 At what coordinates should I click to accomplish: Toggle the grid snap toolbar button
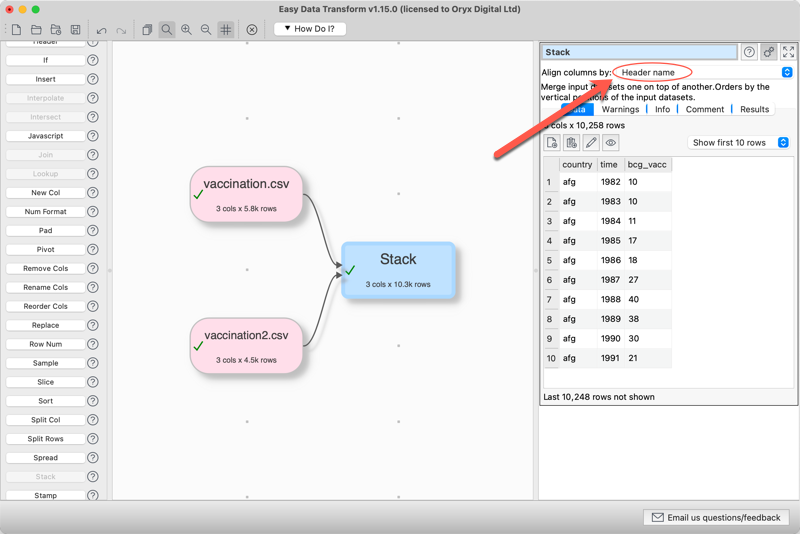(x=226, y=30)
